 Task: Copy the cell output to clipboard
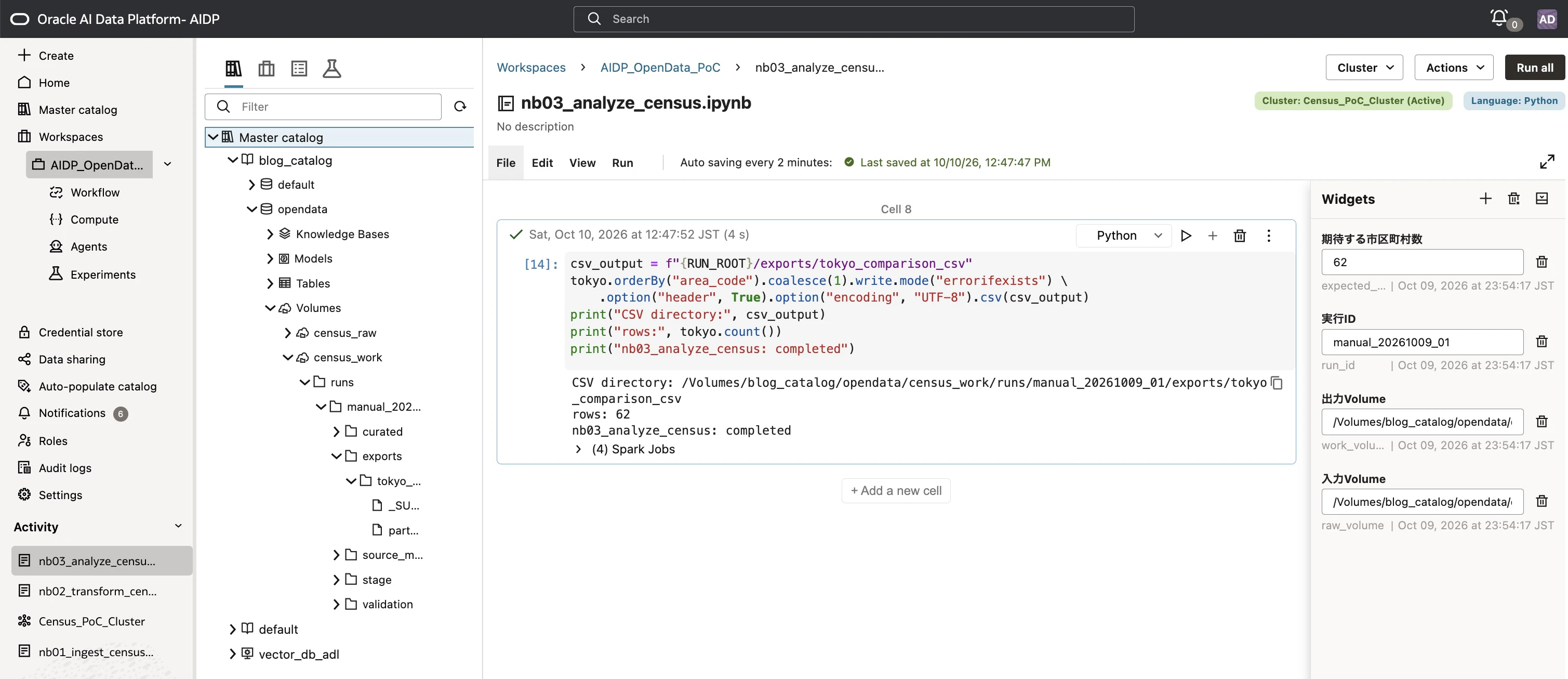pos(1277,383)
